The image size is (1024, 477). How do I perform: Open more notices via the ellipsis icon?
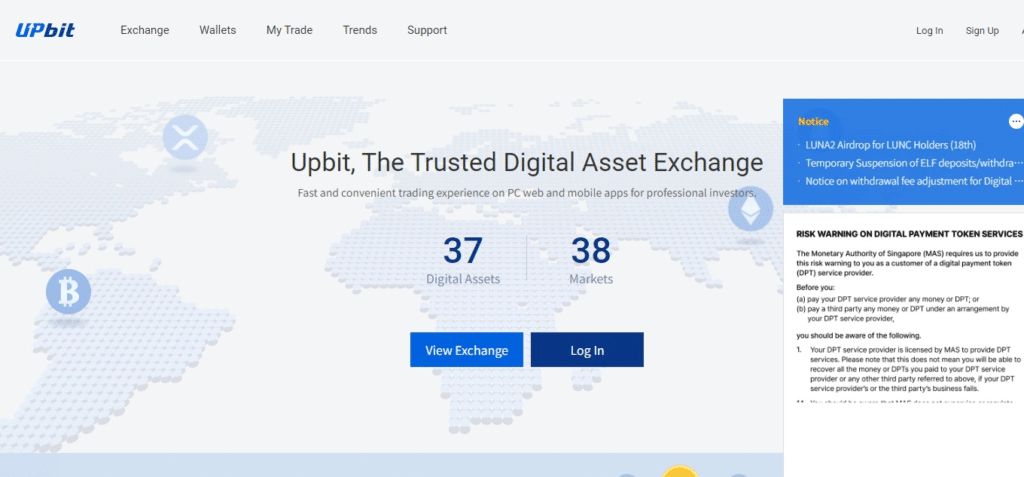point(1016,121)
